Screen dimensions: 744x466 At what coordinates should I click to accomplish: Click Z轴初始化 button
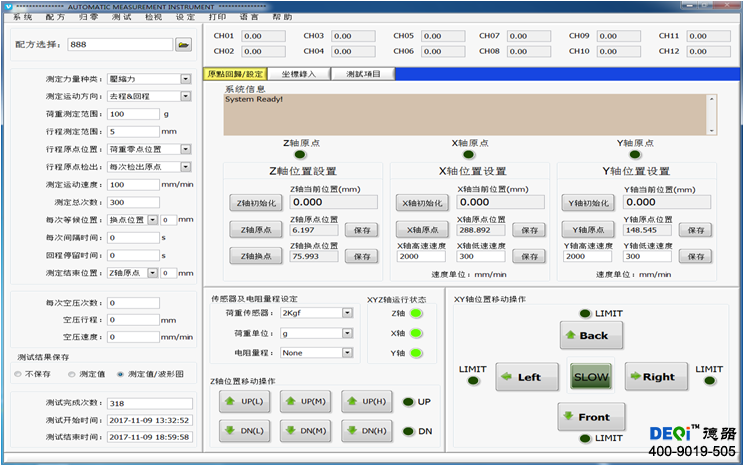pos(256,203)
